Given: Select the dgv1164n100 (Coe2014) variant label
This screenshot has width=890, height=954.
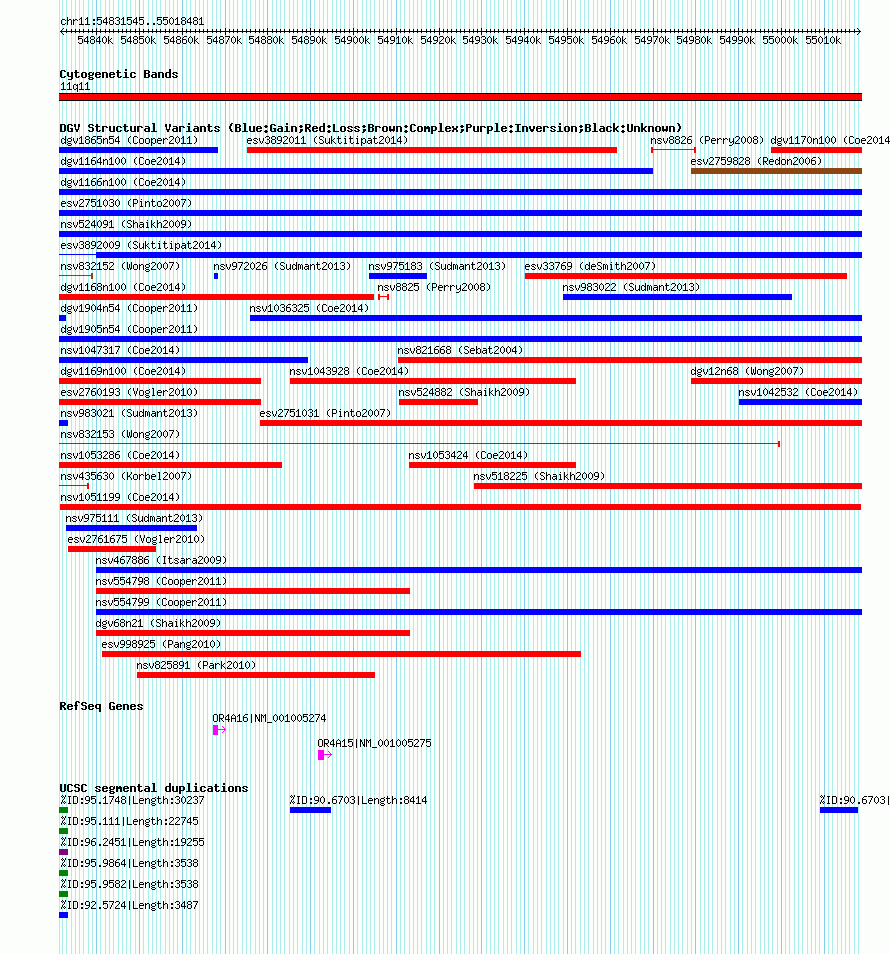Looking at the screenshot, I should (x=123, y=161).
